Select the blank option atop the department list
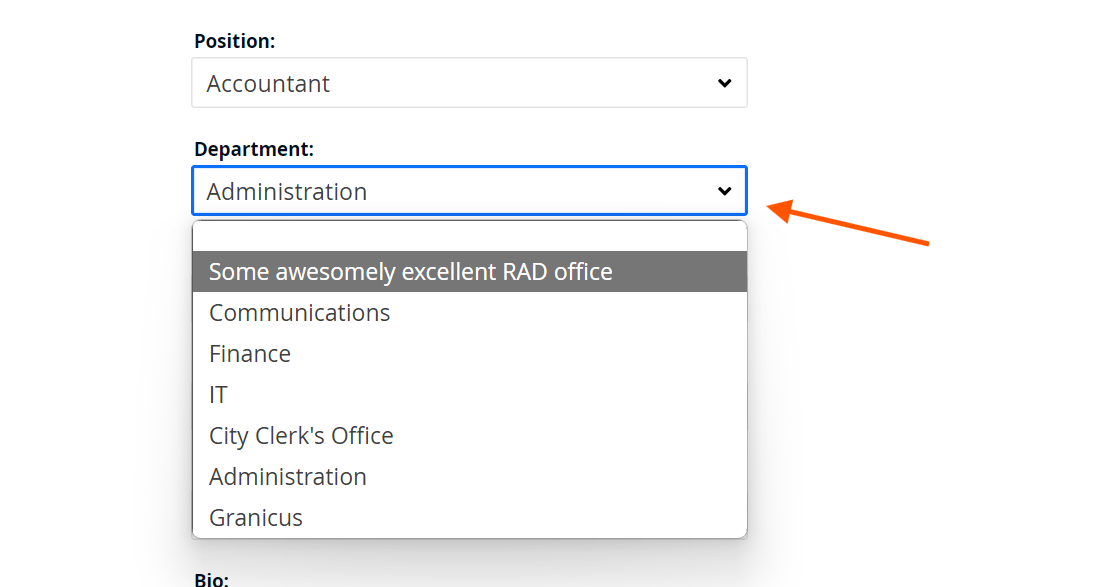 (470, 237)
